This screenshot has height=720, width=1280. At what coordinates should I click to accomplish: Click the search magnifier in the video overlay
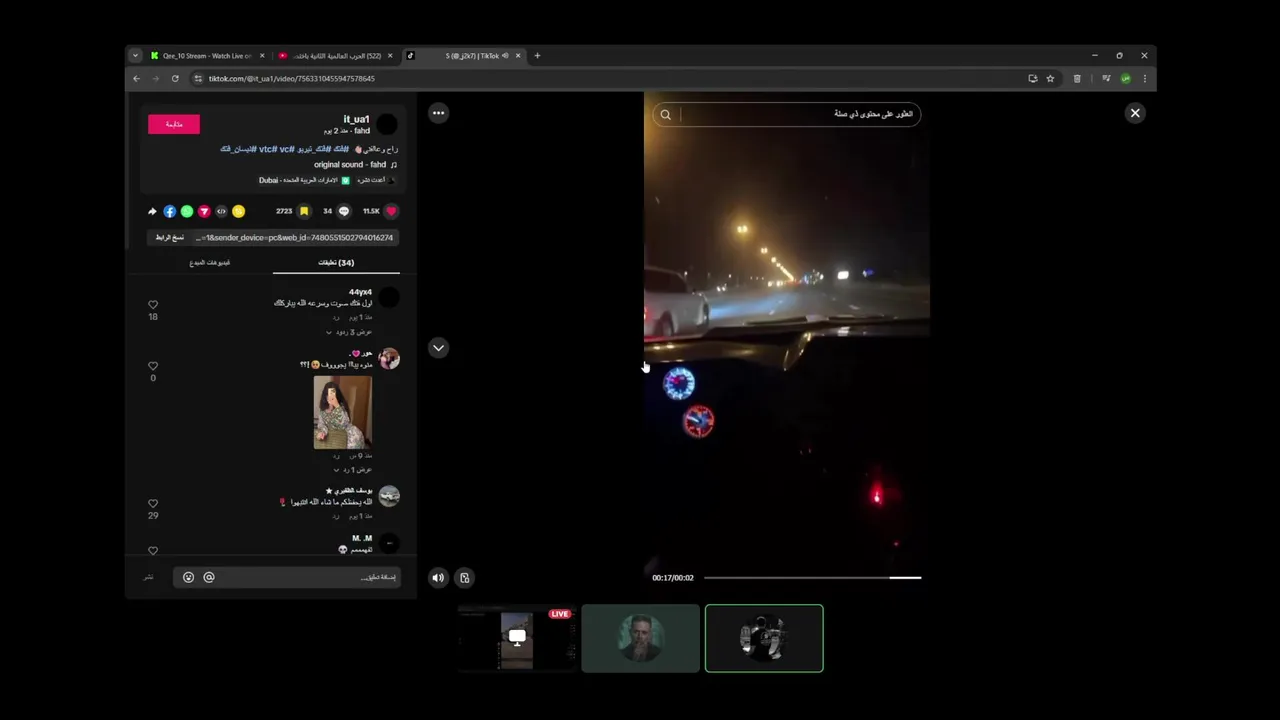tap(665, 114)
